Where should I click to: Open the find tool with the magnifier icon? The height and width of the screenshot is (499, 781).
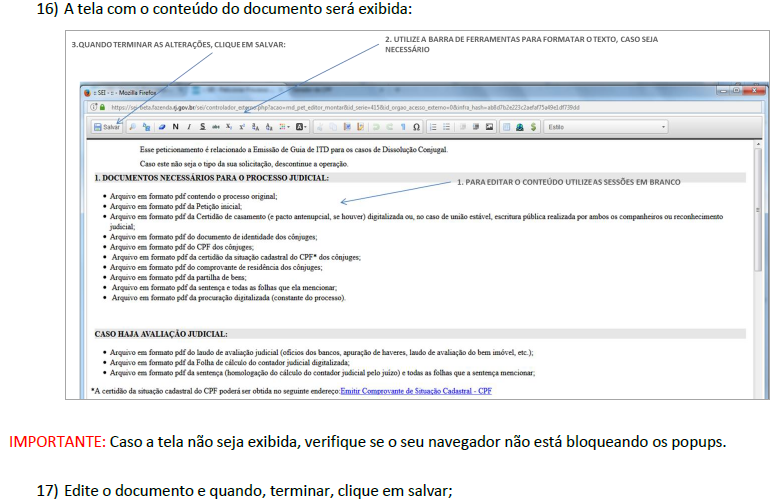point(133,127)
